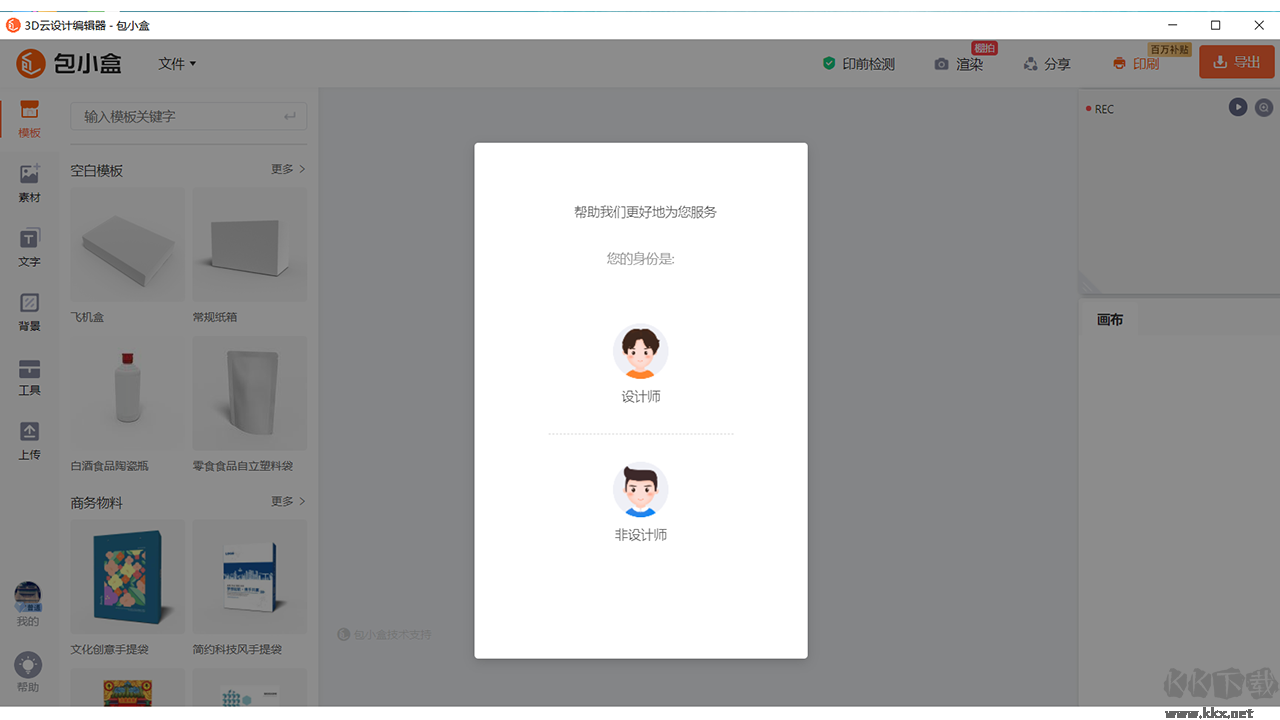Maximize the 包小盒 window
This screenshot has width=1280, height=720.
click(1215, 25)
